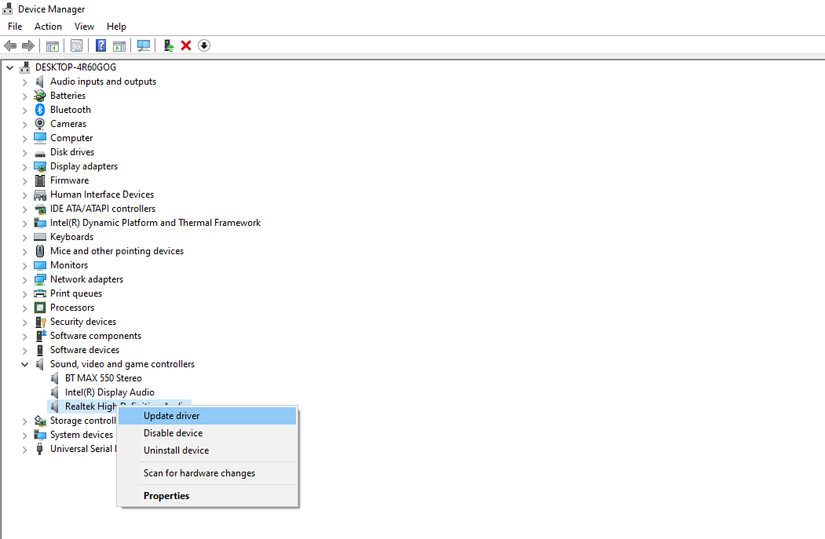
Task: Select the Security devices label
Action: pos(83,322)
